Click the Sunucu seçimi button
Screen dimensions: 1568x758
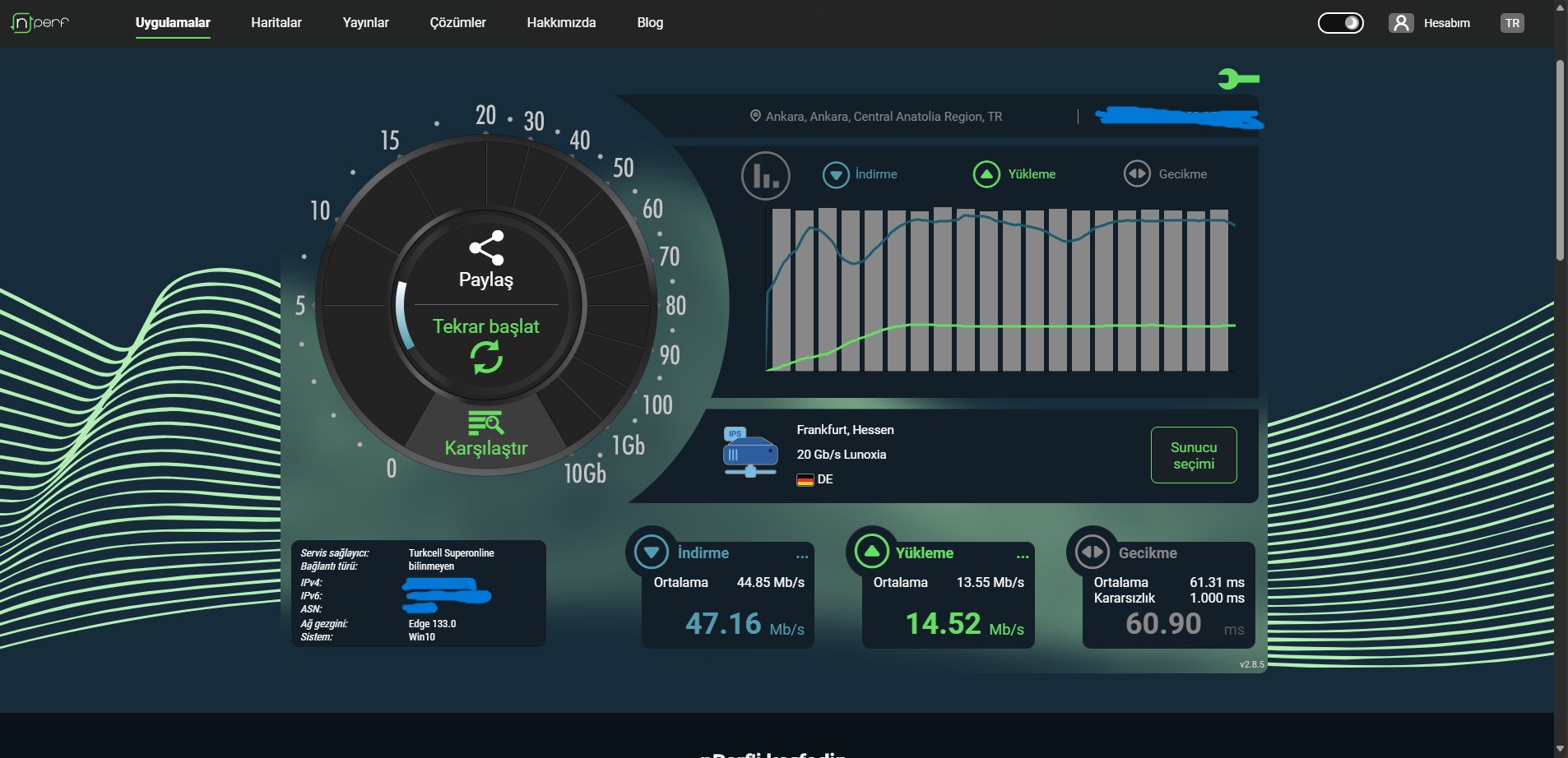(1194, 455)
